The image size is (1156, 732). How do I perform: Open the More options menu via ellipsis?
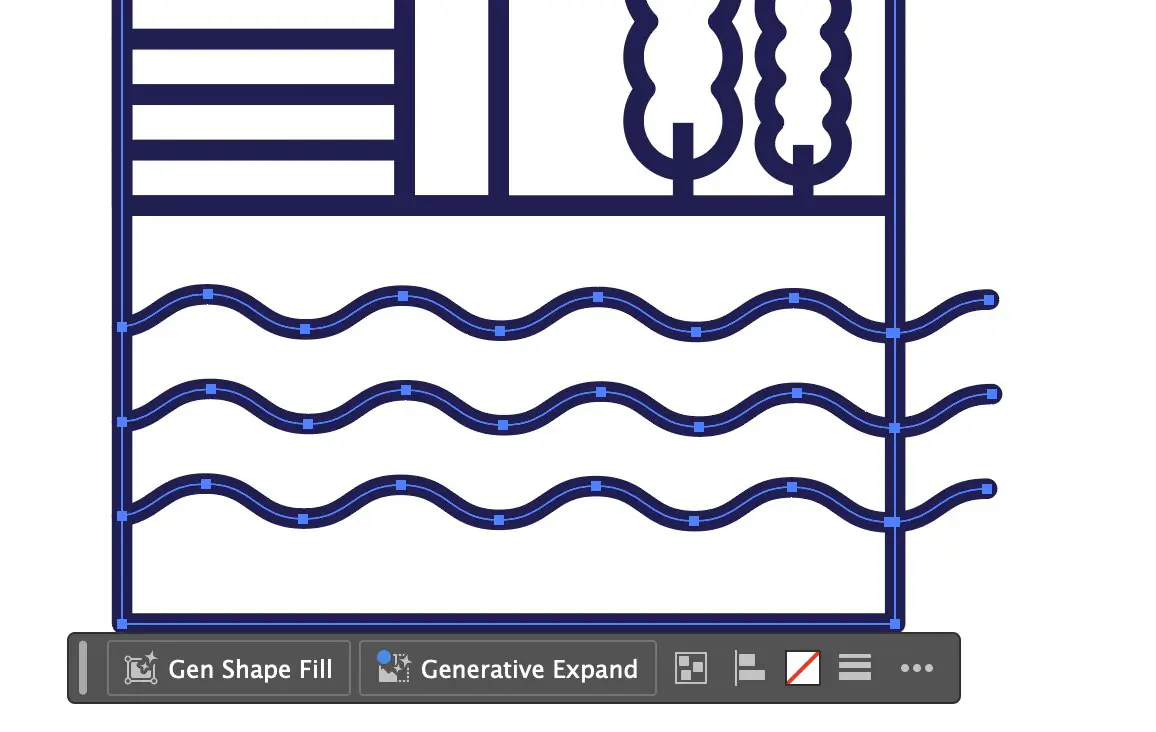point(917,668)
